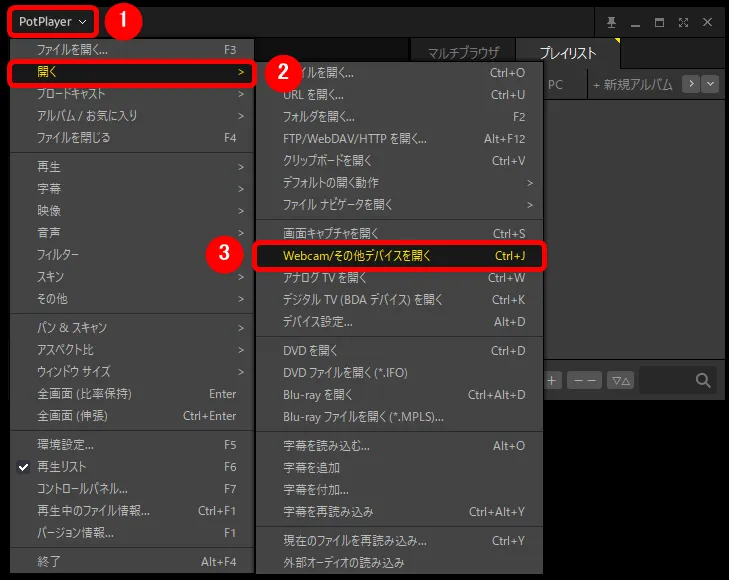Choose フォルダを開く...

click(399, 117)
